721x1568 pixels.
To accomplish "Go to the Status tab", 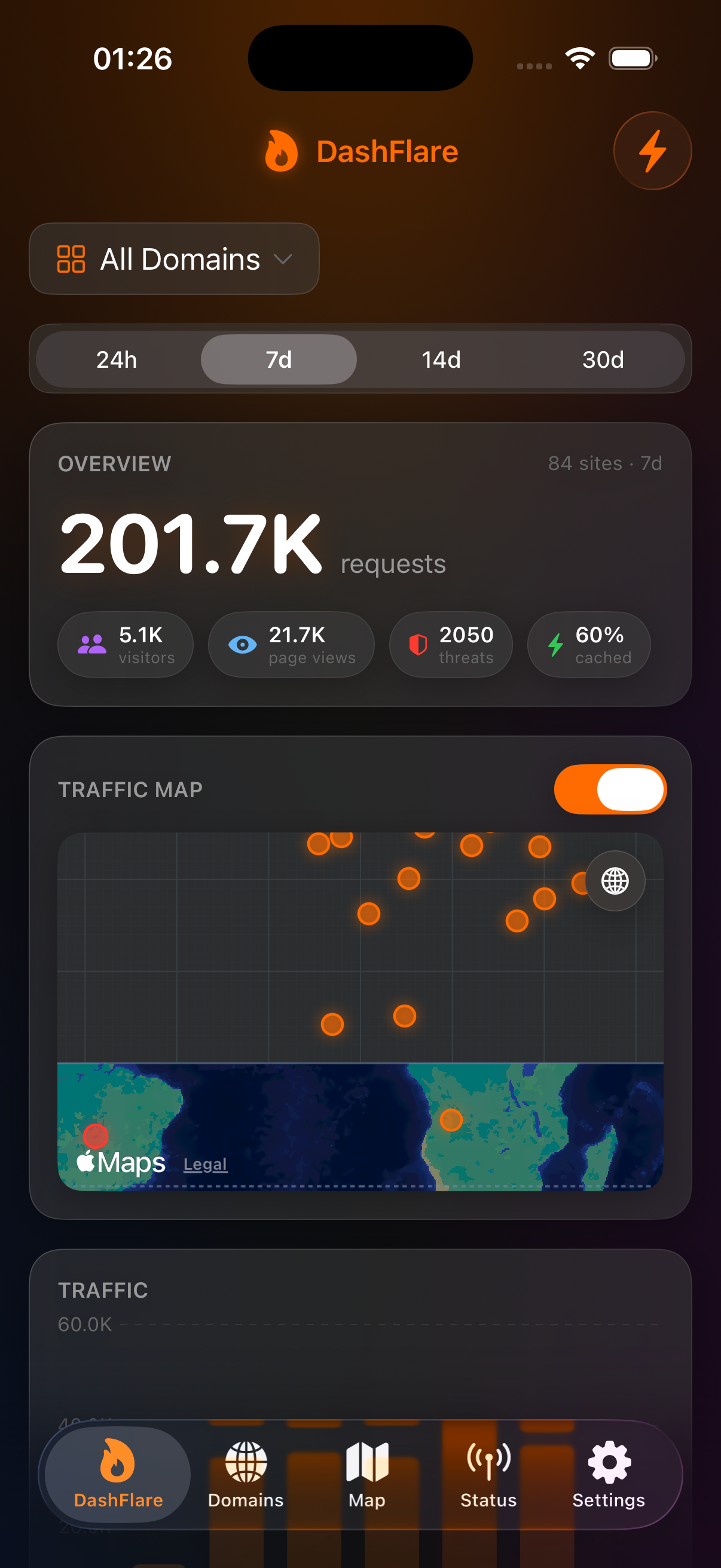I will (x=488, y=1474).
